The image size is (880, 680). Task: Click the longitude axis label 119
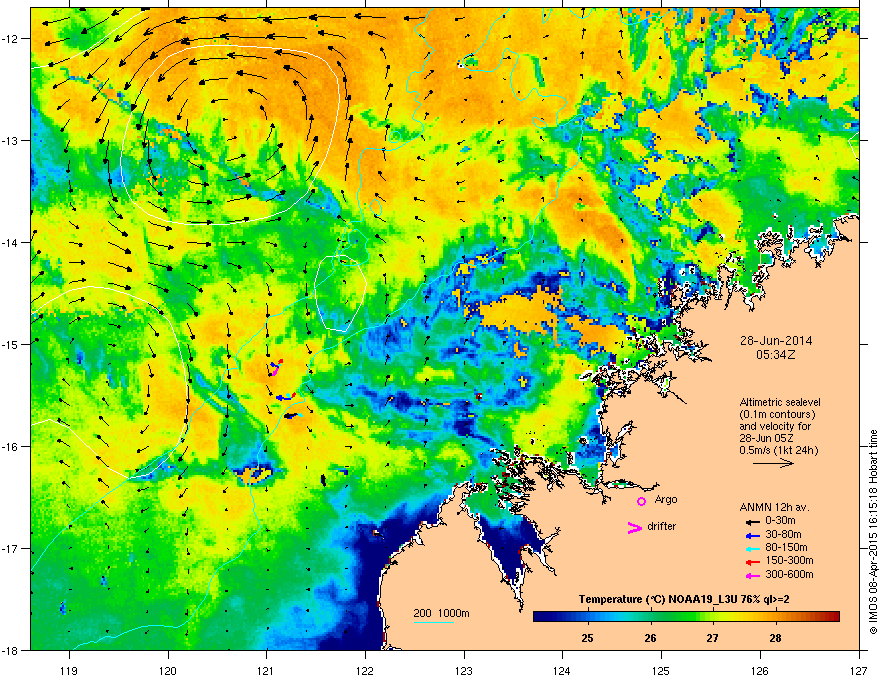[x=69, y=670]
